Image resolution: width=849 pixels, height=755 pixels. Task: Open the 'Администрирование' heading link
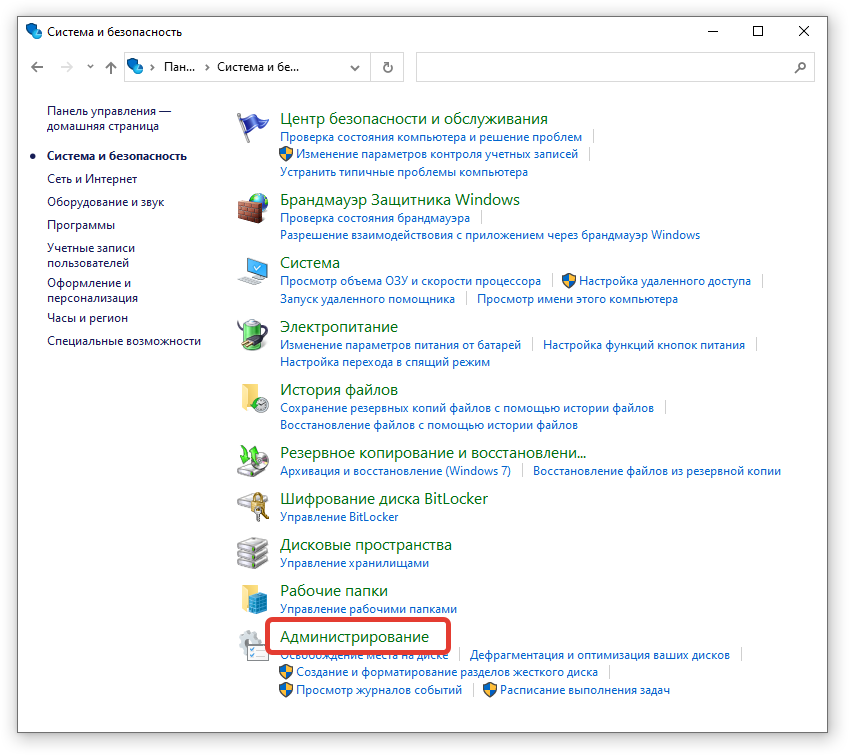pos(354,636)
